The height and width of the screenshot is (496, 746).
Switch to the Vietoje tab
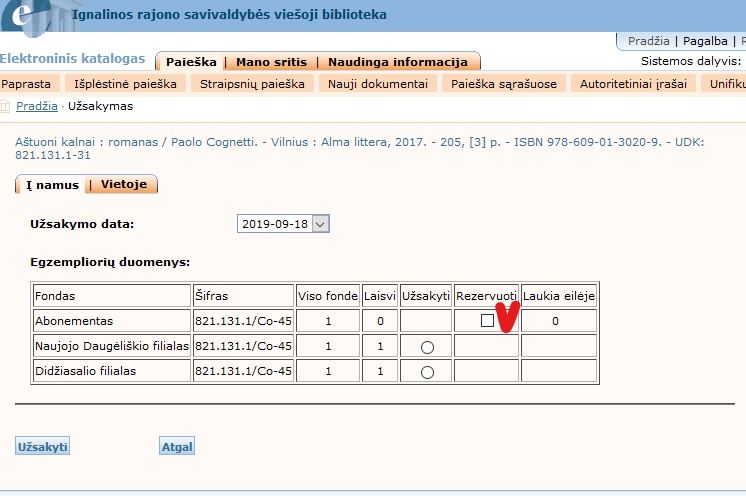click(124, 185)
